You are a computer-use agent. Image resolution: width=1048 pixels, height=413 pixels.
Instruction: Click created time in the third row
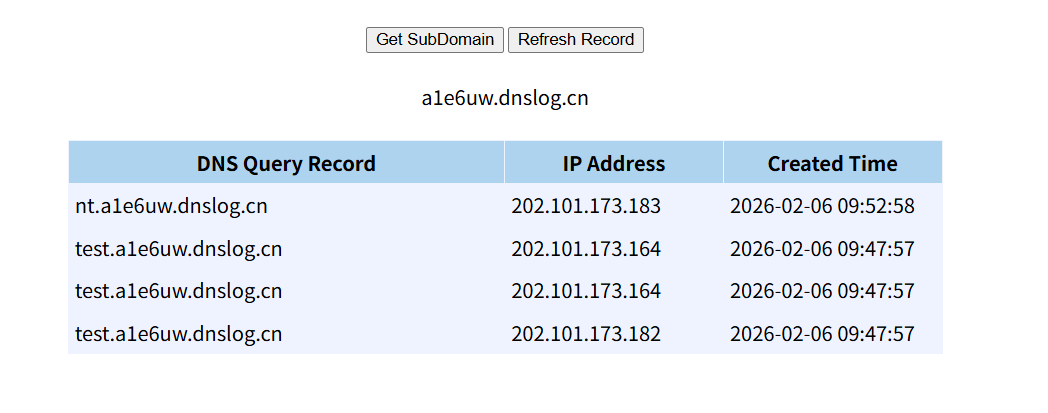[822, 291]
